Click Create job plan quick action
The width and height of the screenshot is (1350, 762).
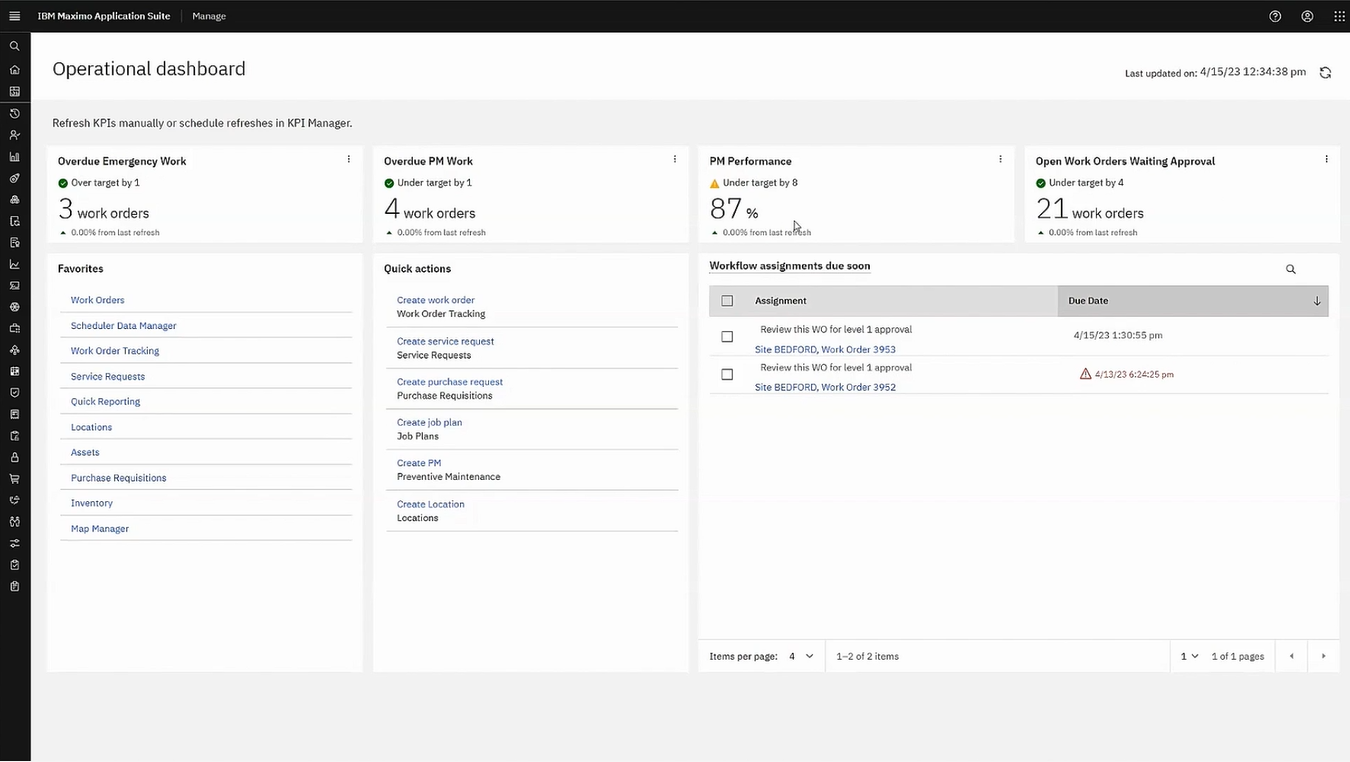click(429, 422)
